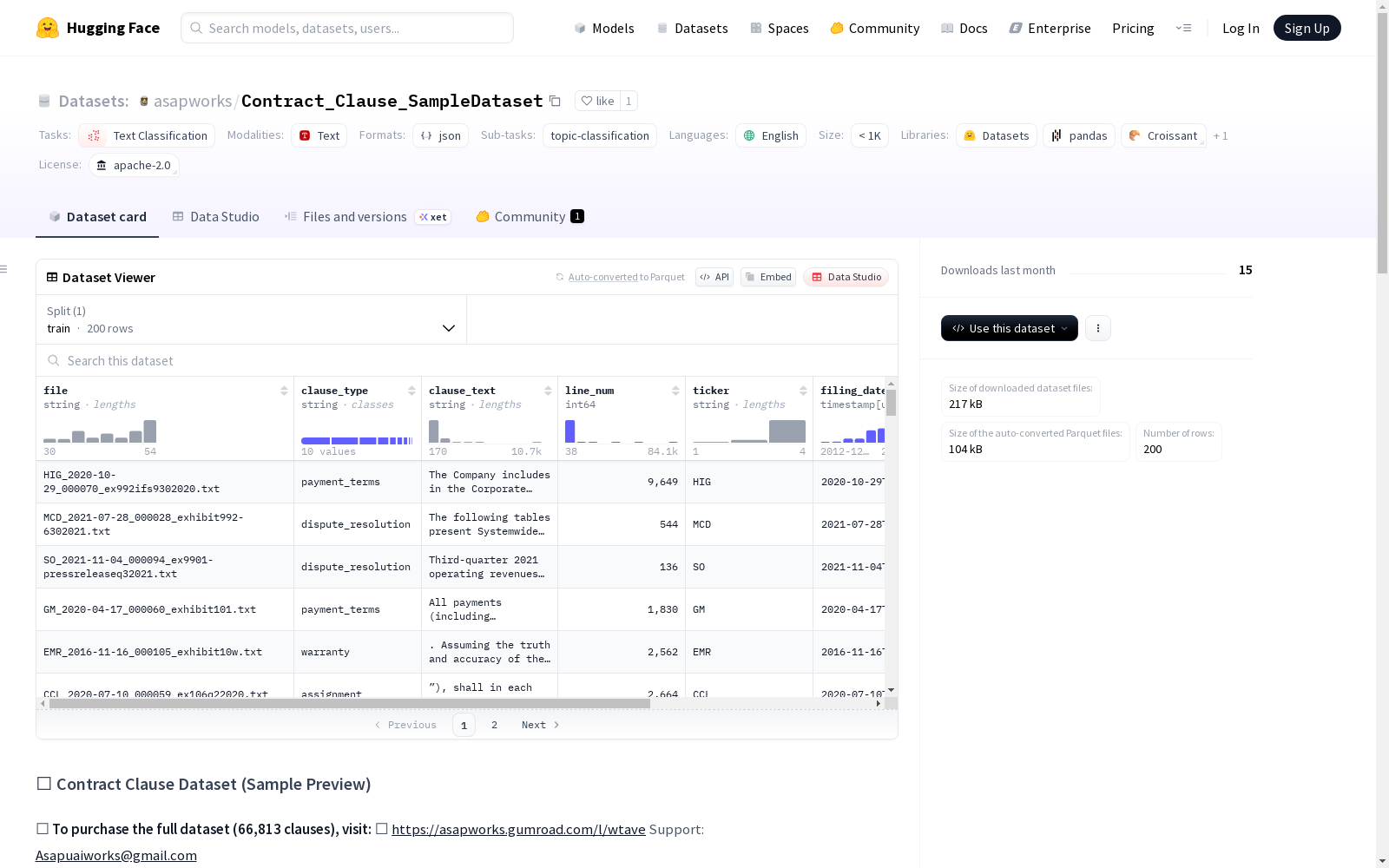Select the topic-classification sub-task tag
This screenshot has width=1389, height=868.
pyautogui.click(x=600, y=135)
